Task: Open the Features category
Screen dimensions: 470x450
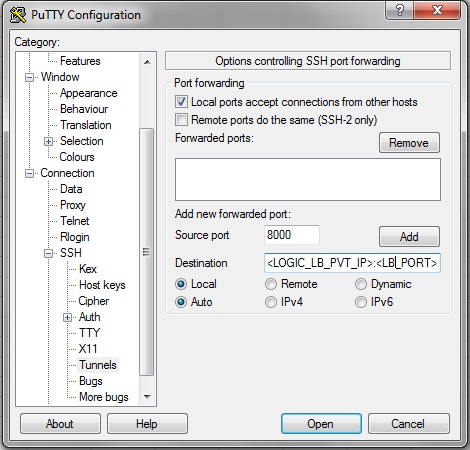Action: click(80, 61)
